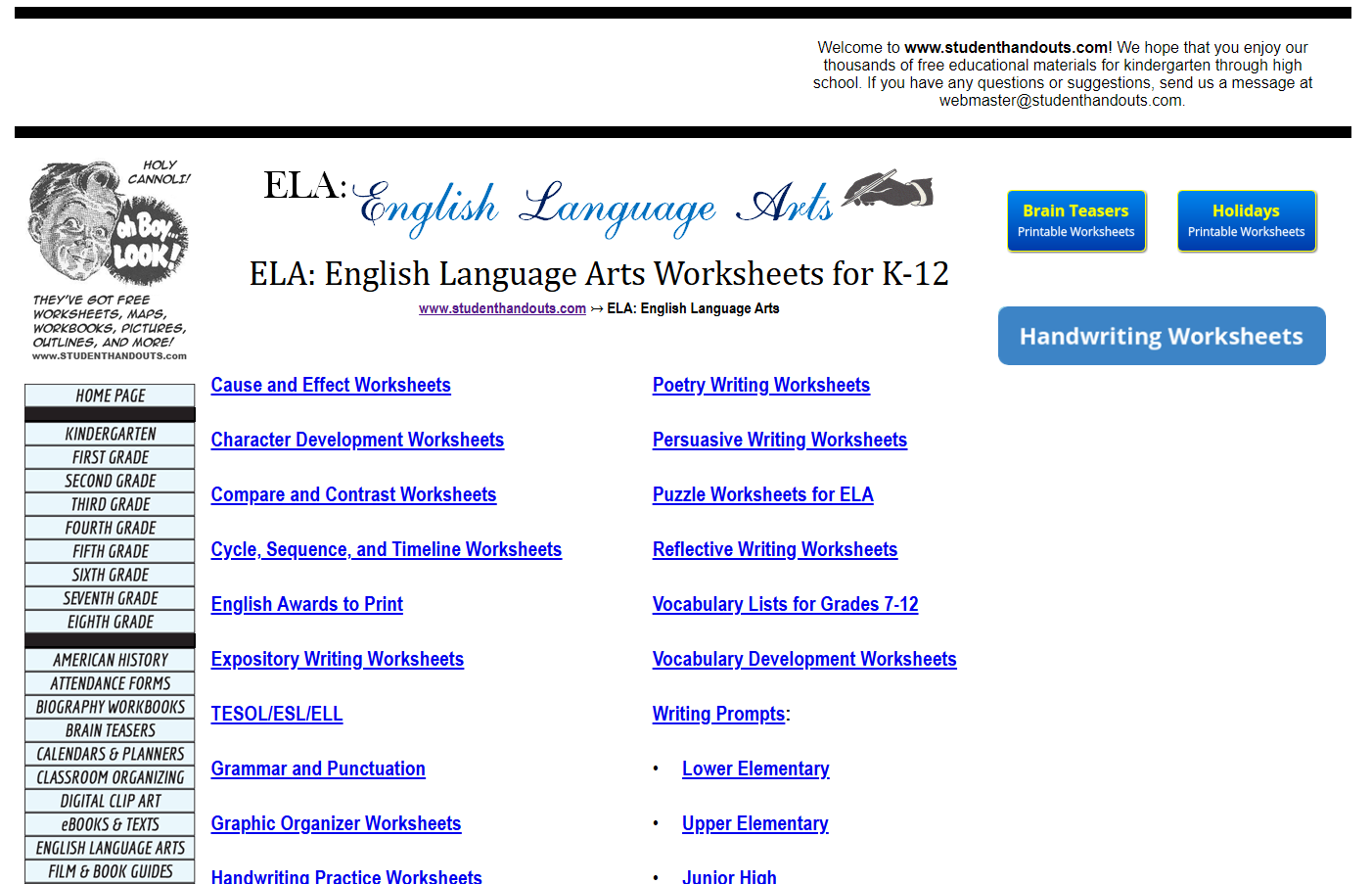The image size is (1372, 884).
Task: Click the Handwriting Worksheets blue banner
Action: pyautogui.click(x=1161, y=336)
